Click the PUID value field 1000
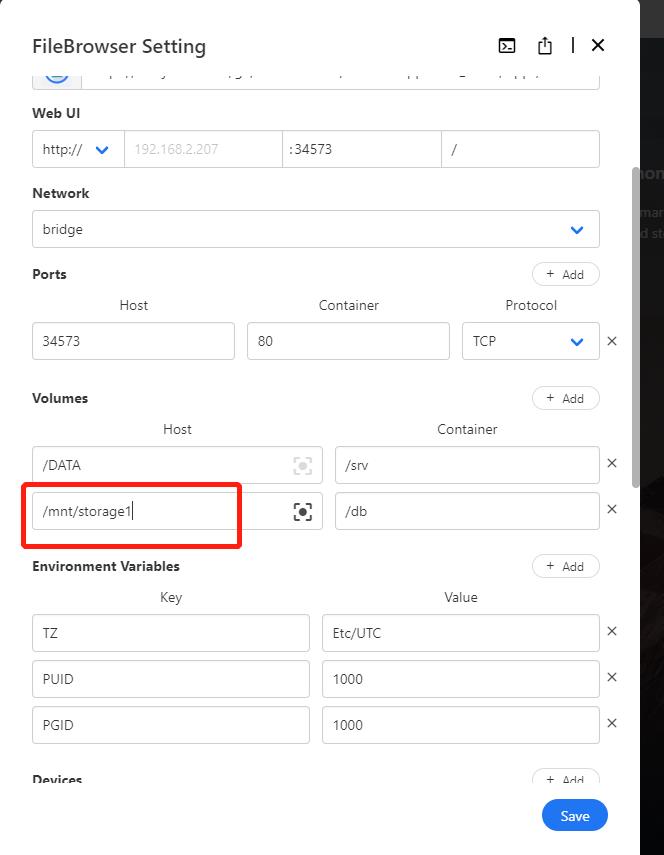664x855 pixels. [461, 679]
